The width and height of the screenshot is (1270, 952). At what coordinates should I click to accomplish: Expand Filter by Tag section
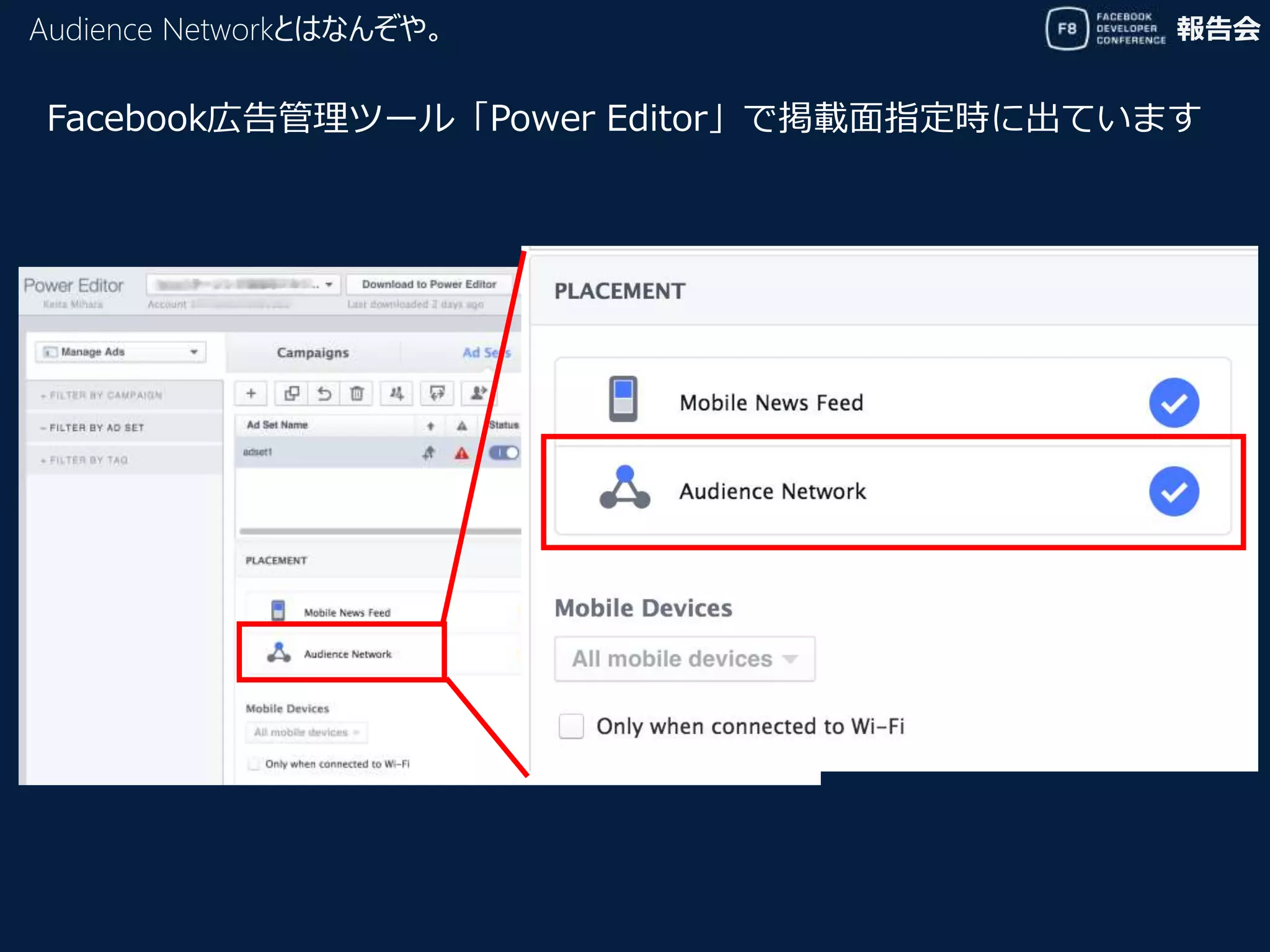point(124,461)
